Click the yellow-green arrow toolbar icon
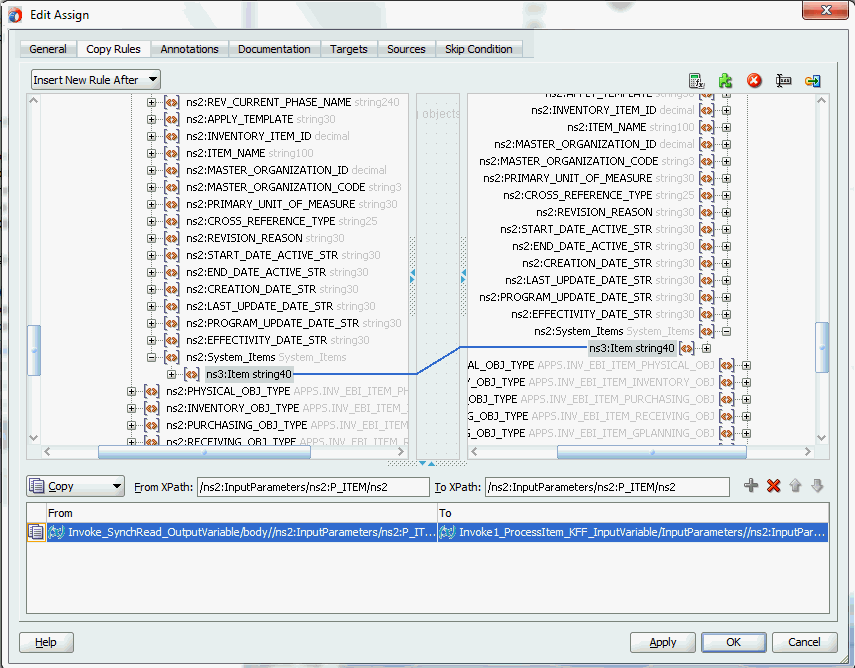 pos(812,81)
